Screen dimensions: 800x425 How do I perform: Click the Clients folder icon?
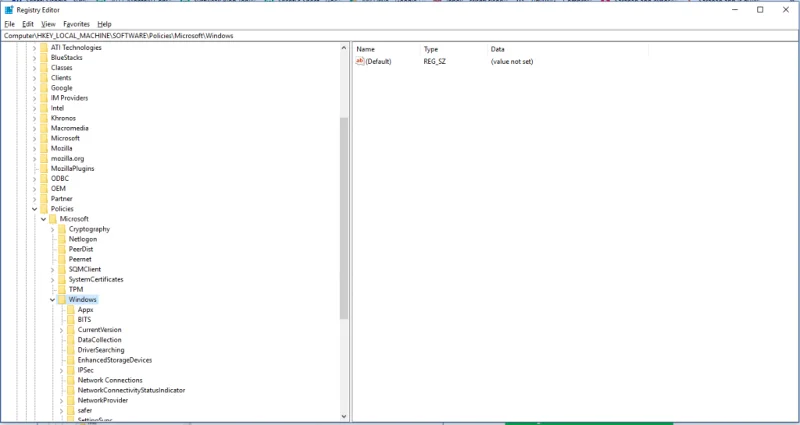pyautogui.click(x=44, y=78)
